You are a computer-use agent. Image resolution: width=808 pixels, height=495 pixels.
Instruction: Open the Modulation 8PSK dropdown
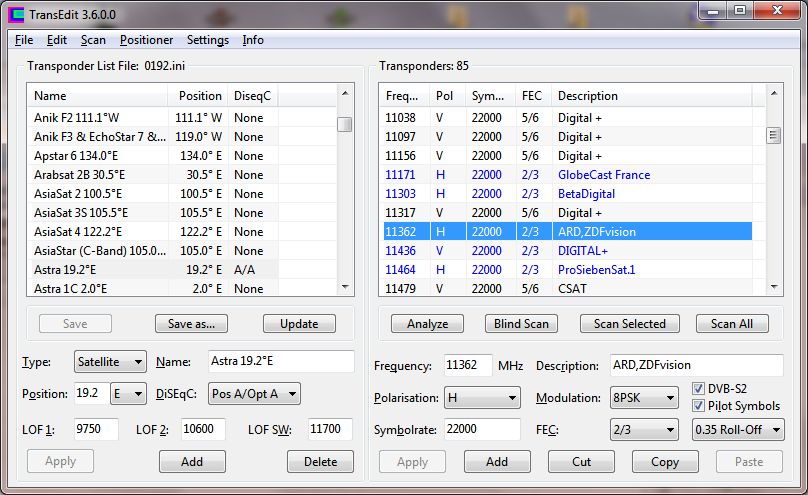644,398
